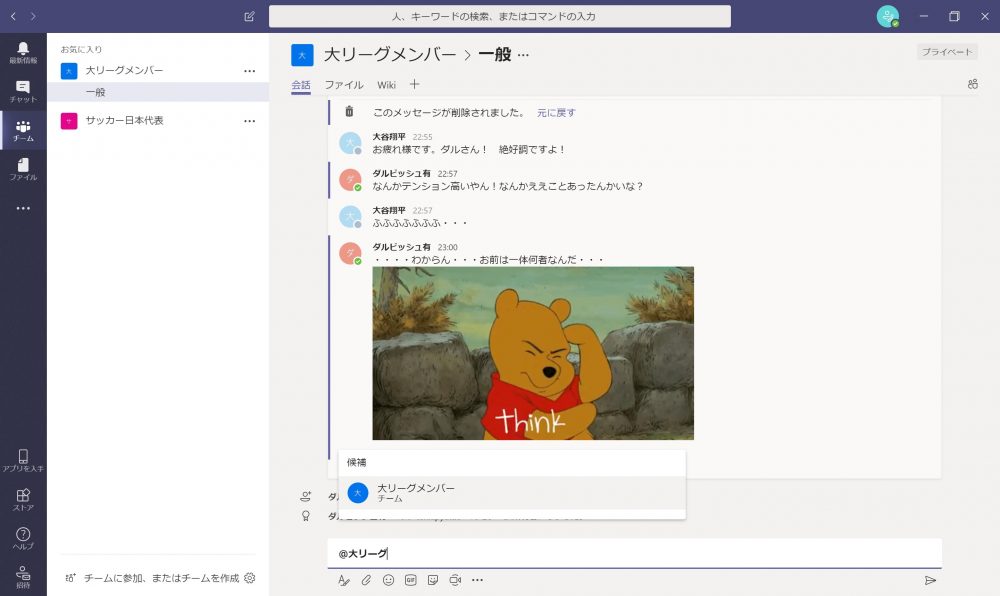This screenshot has height=596, width=1000.
Task: Open the チャット section in sidebar
Action: (x=22, y=91)
